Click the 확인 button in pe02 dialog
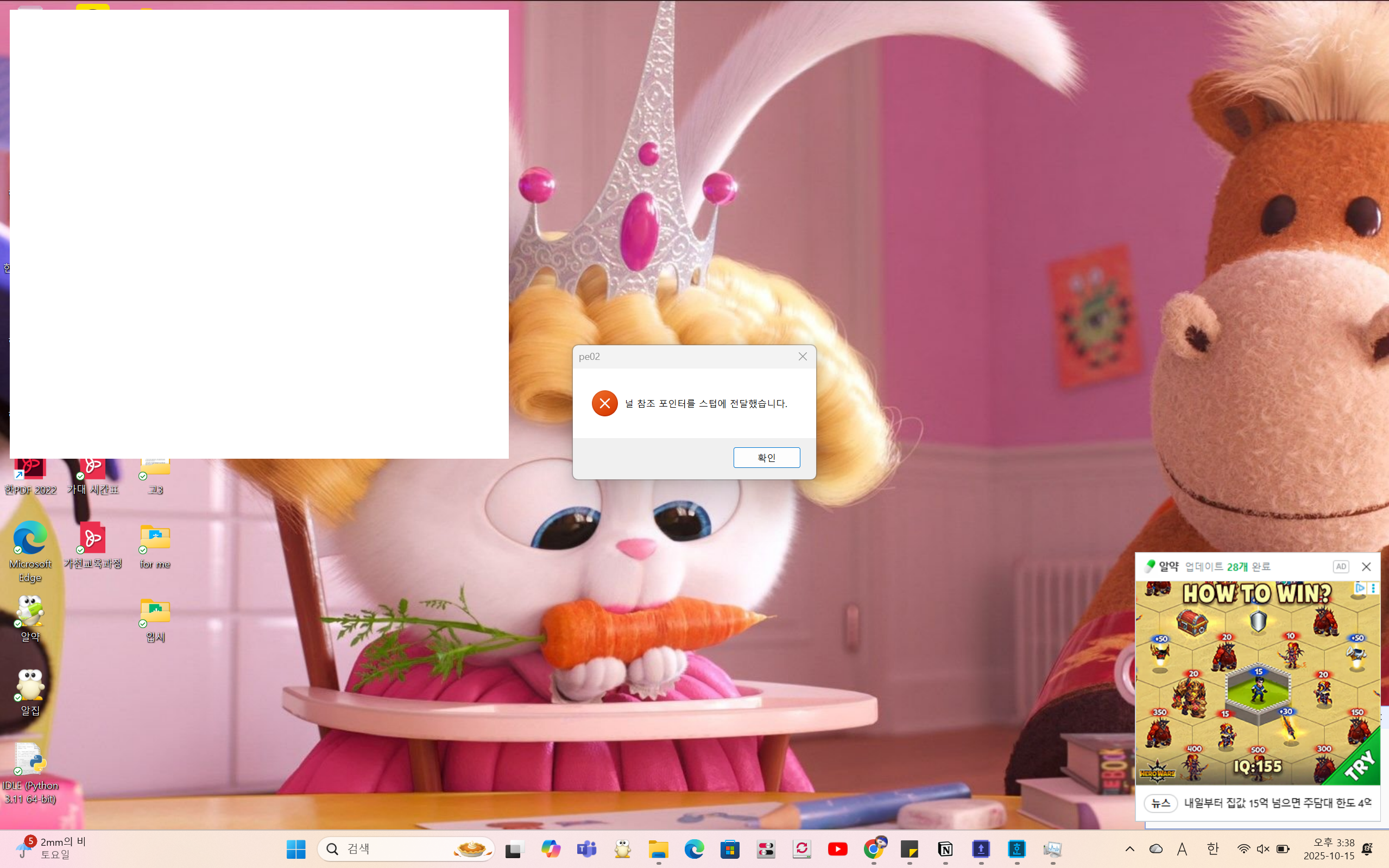The height and width of the screenshot is (868, 1389). [766, 458]
